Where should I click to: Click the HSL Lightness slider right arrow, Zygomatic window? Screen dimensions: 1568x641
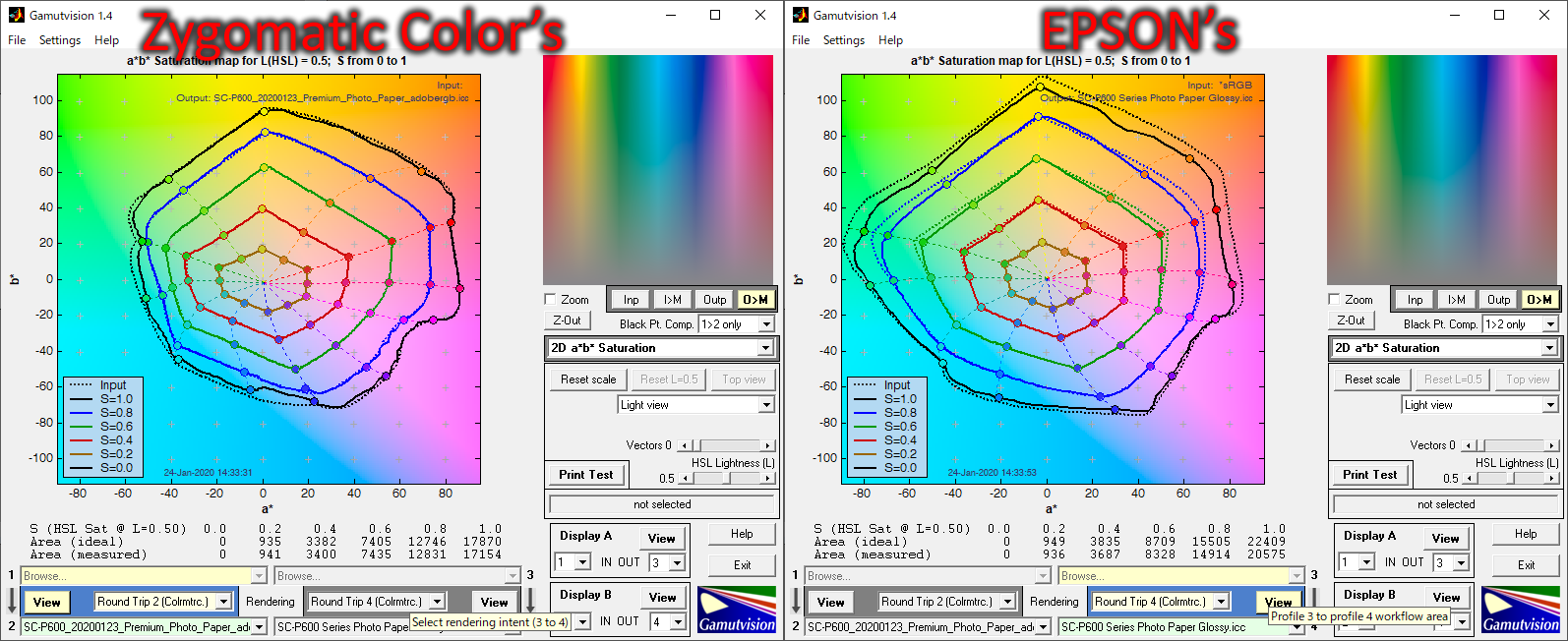(768, 478)
